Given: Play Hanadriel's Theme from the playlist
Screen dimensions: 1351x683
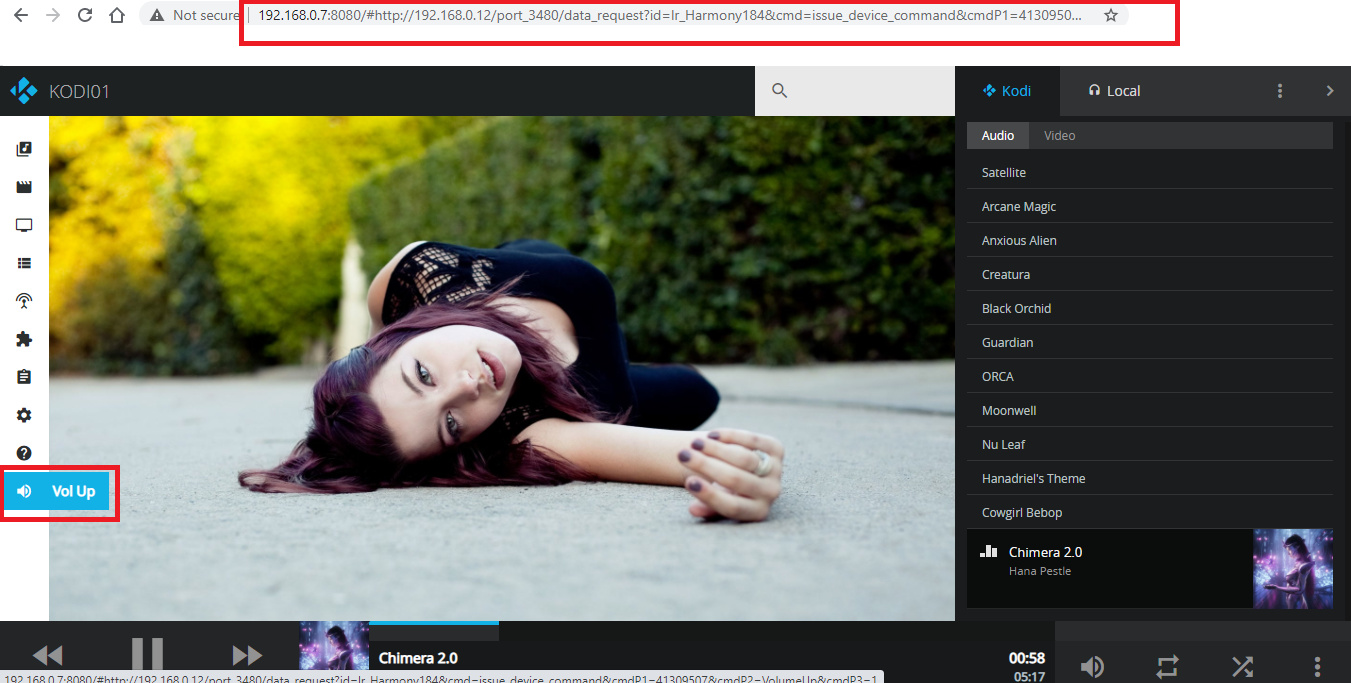Looking at the screenshot, I should [1150, 479].
